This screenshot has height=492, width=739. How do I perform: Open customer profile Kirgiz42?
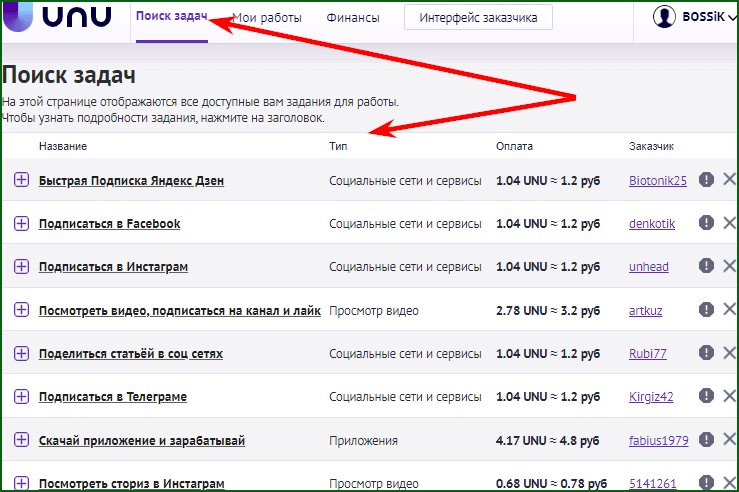tap(651, 397)
